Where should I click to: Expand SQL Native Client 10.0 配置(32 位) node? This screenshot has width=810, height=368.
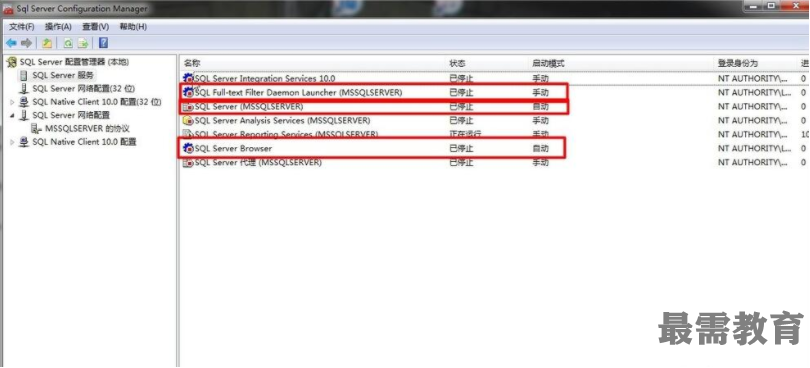[x=12, y=102]
